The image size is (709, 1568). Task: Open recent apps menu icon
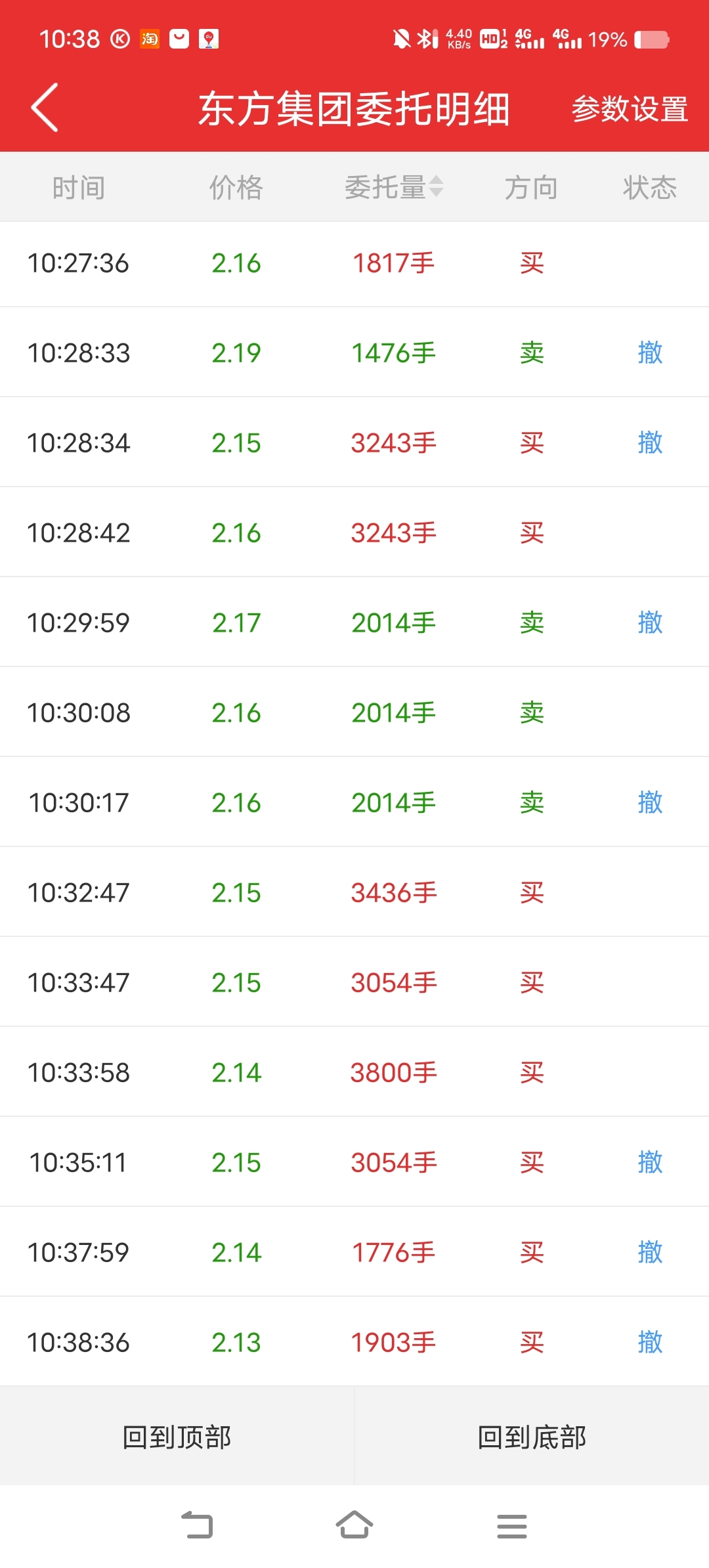[x=512, y=1526]
